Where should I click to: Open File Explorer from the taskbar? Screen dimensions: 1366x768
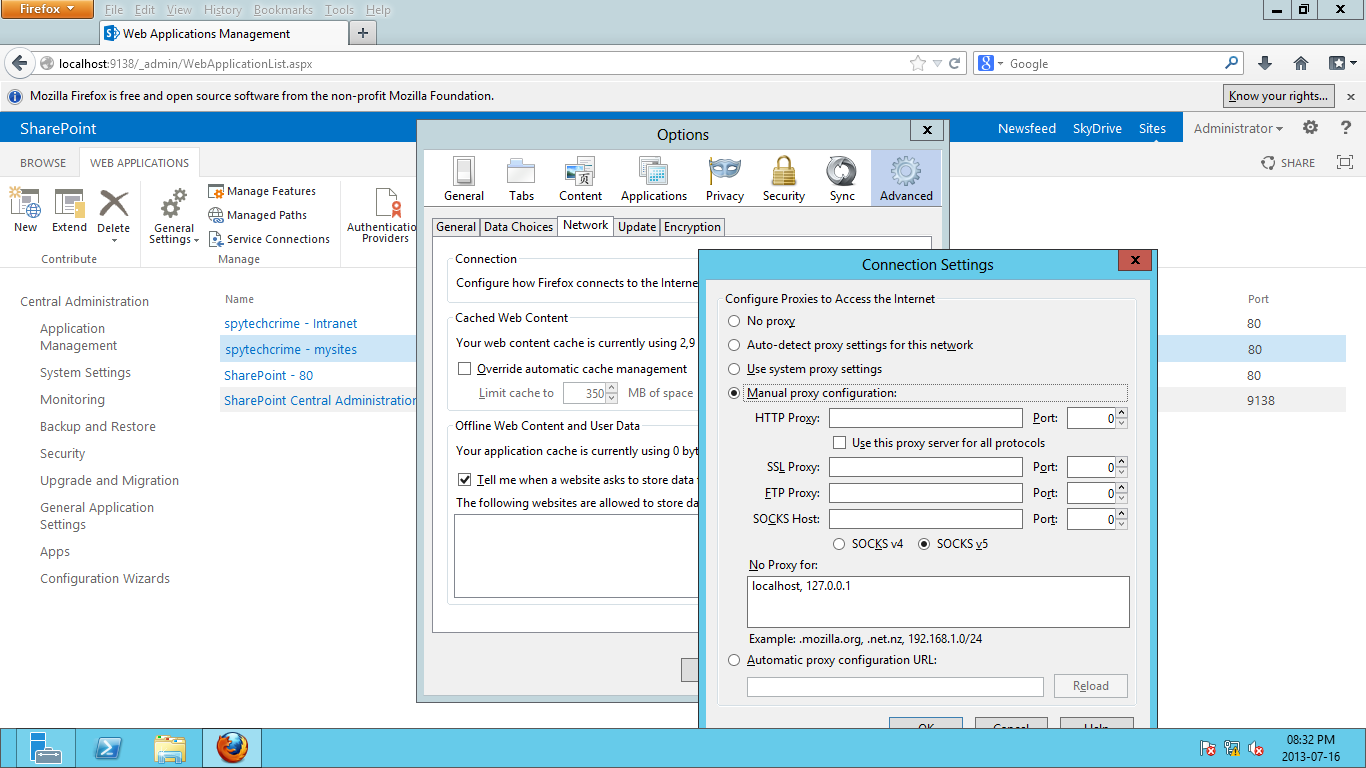(170, 748)
